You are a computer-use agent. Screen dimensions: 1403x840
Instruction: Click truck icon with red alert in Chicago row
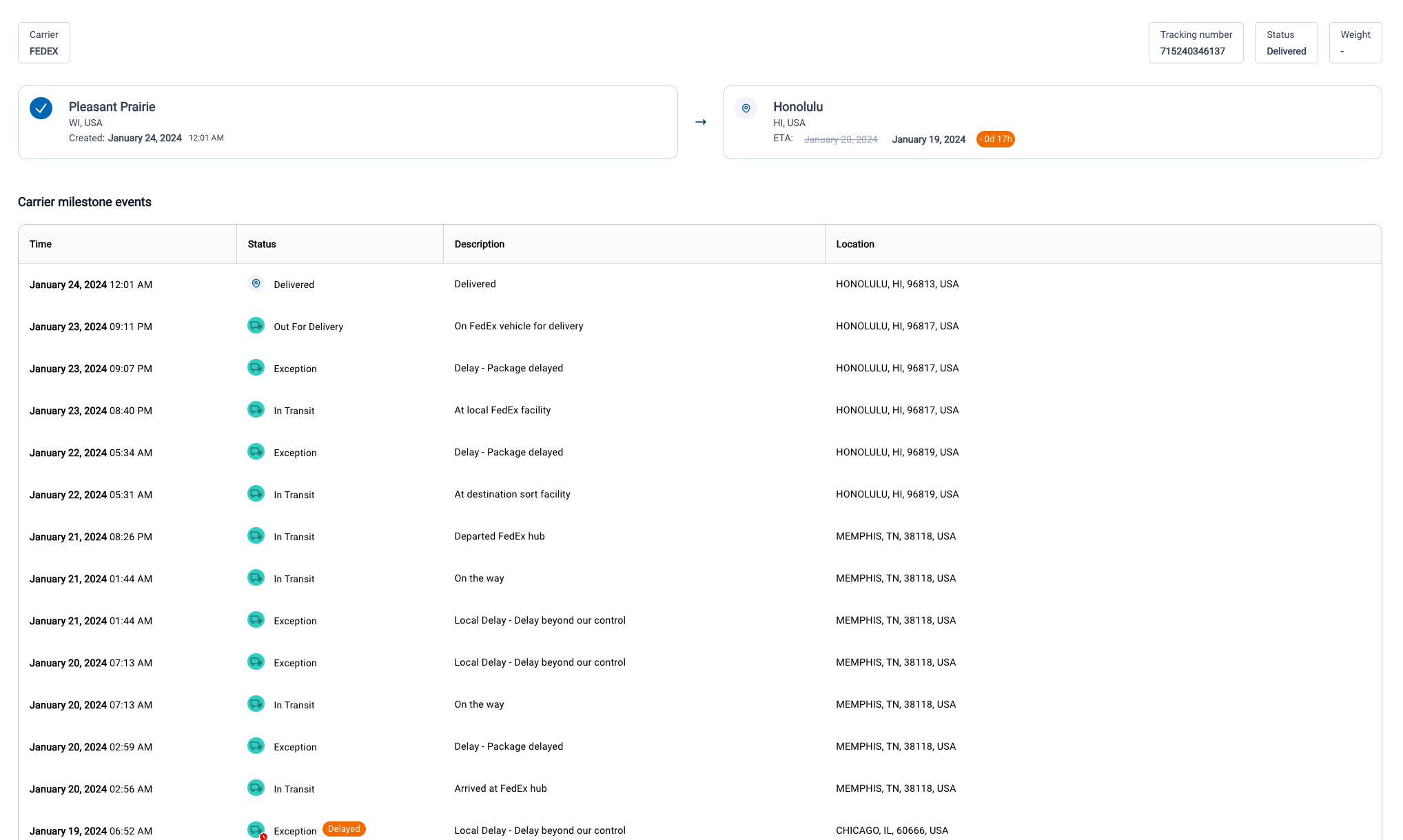click(x=256, y=830)
